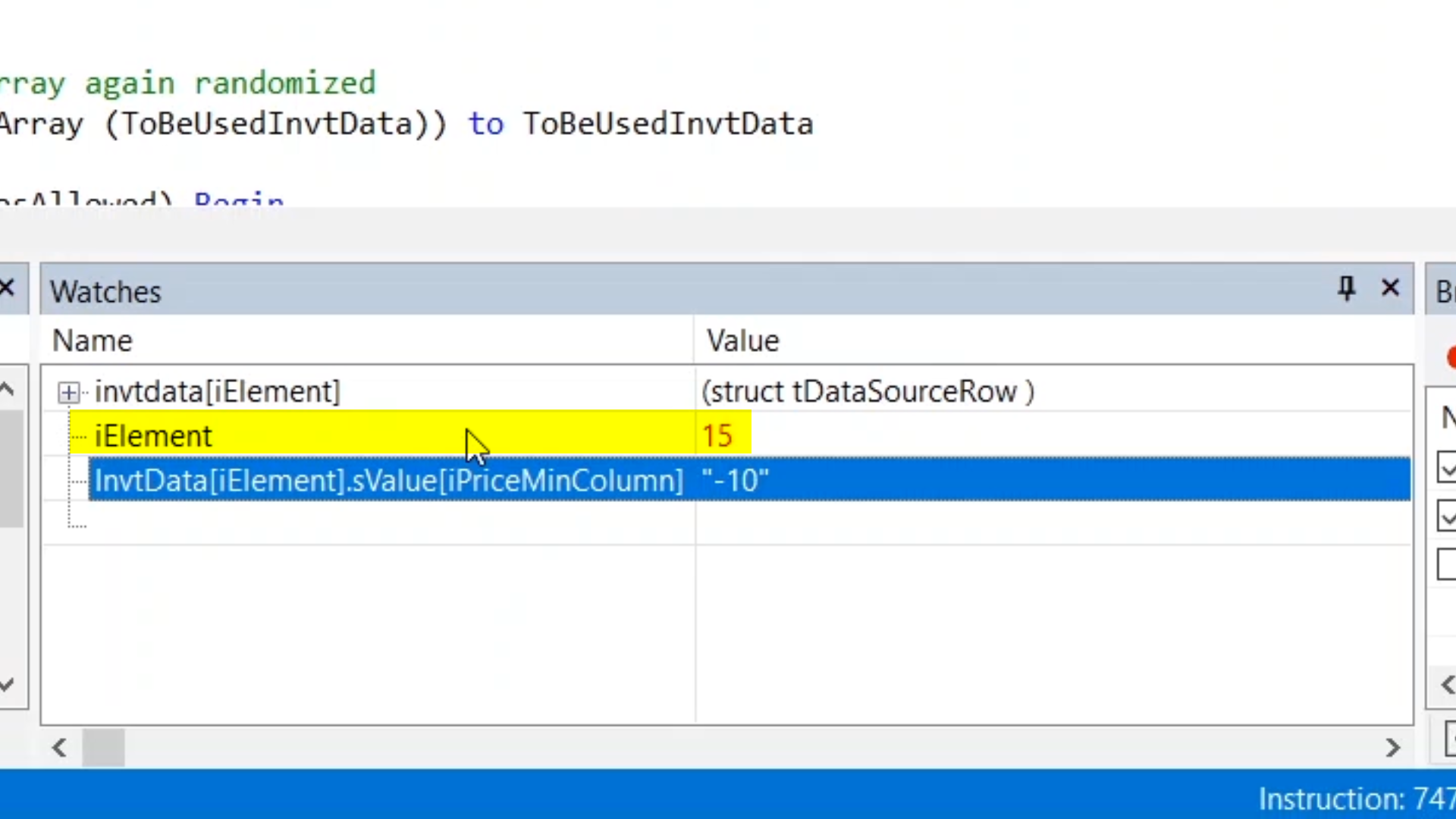Click the iElement value 15

[717, 436]
